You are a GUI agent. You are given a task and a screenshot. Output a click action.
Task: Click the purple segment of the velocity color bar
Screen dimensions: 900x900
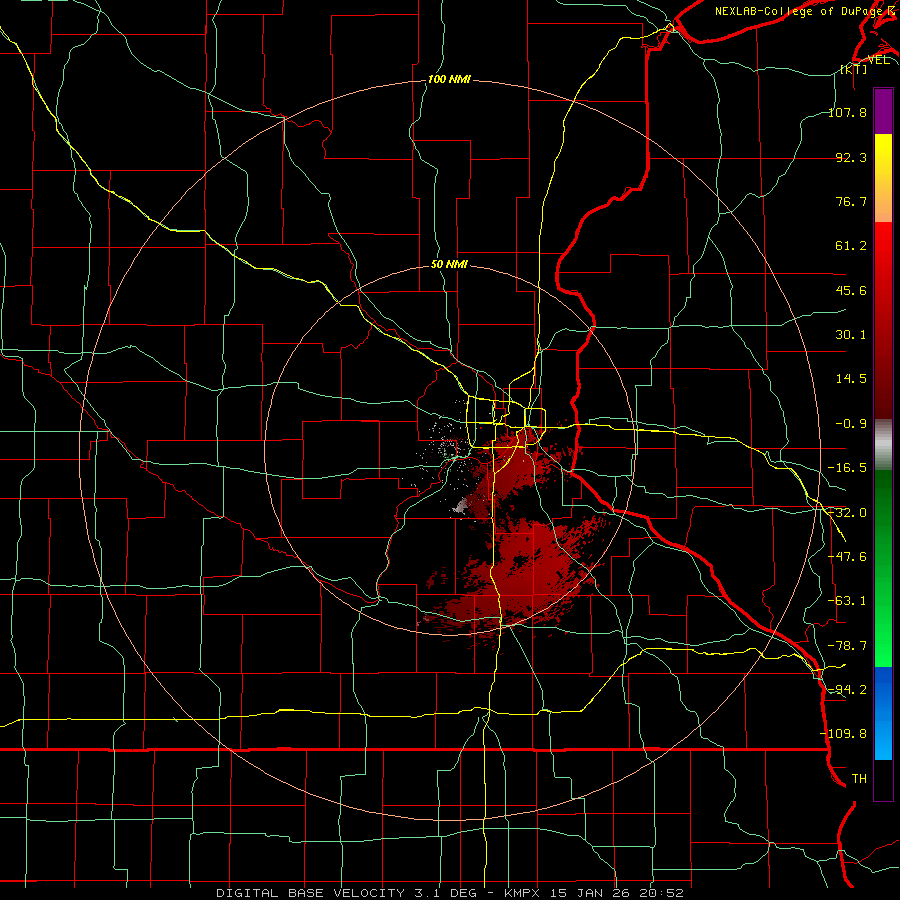[883, 112]
